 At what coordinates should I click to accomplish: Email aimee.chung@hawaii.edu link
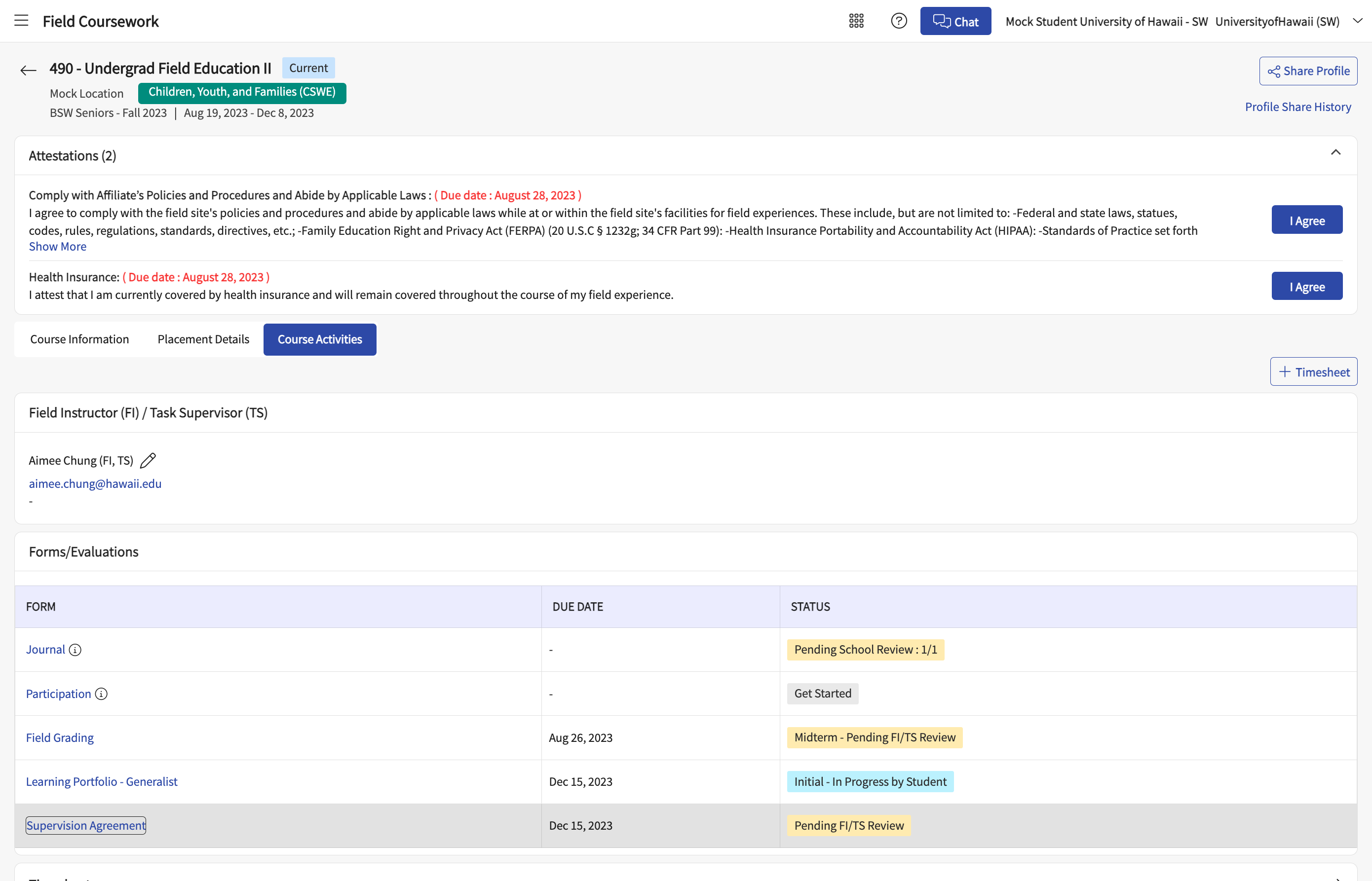tap(95, 484)
